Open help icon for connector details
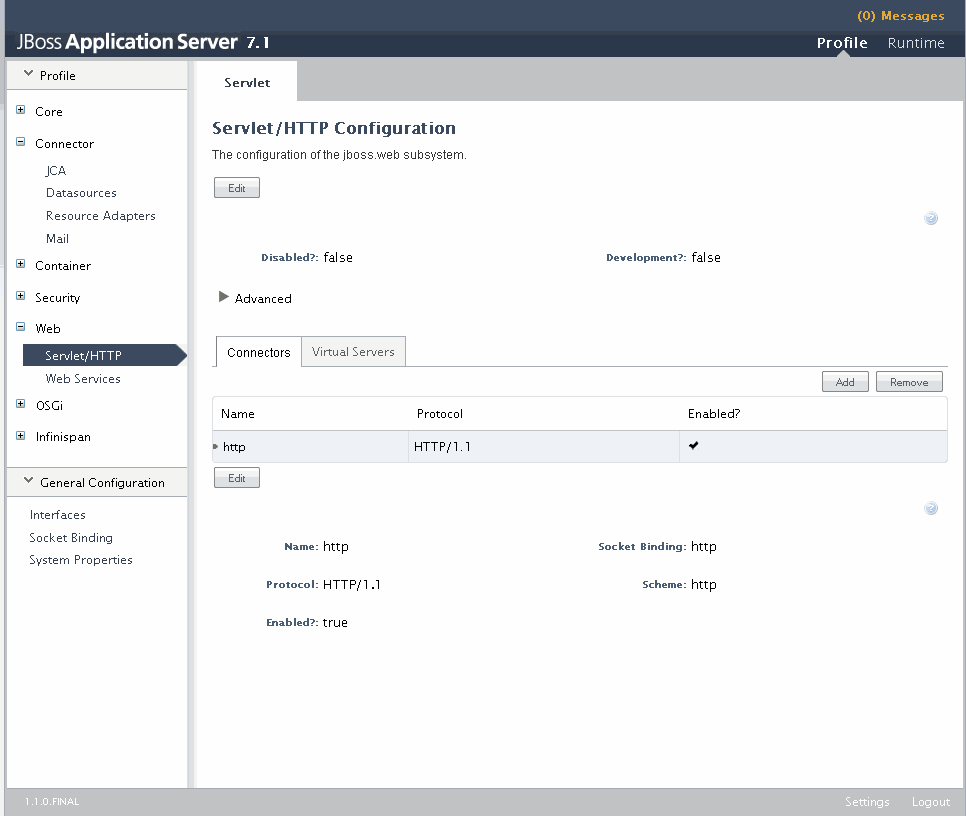 tap(931, 508)
